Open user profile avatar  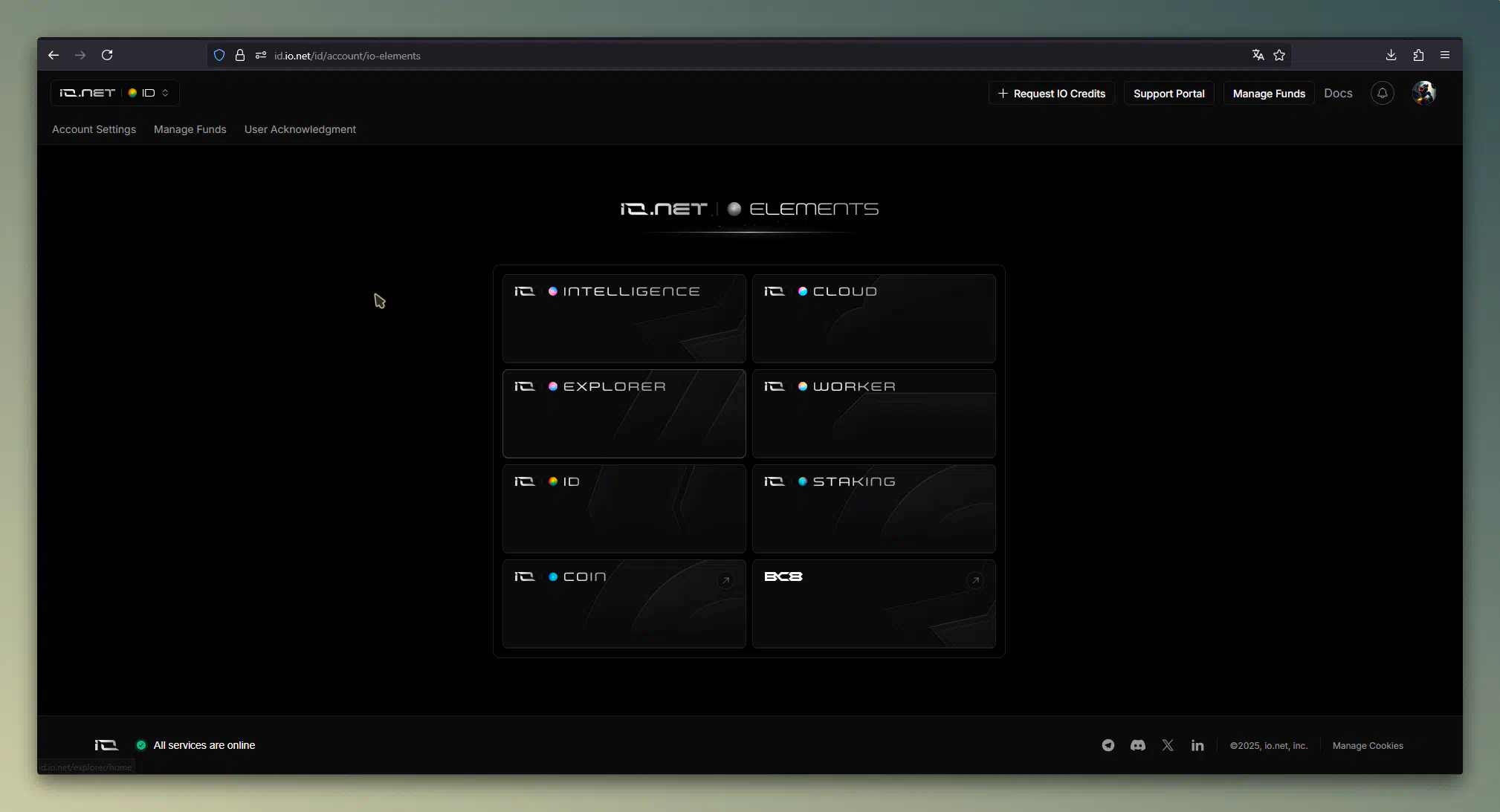click(x=1424, y=93)
